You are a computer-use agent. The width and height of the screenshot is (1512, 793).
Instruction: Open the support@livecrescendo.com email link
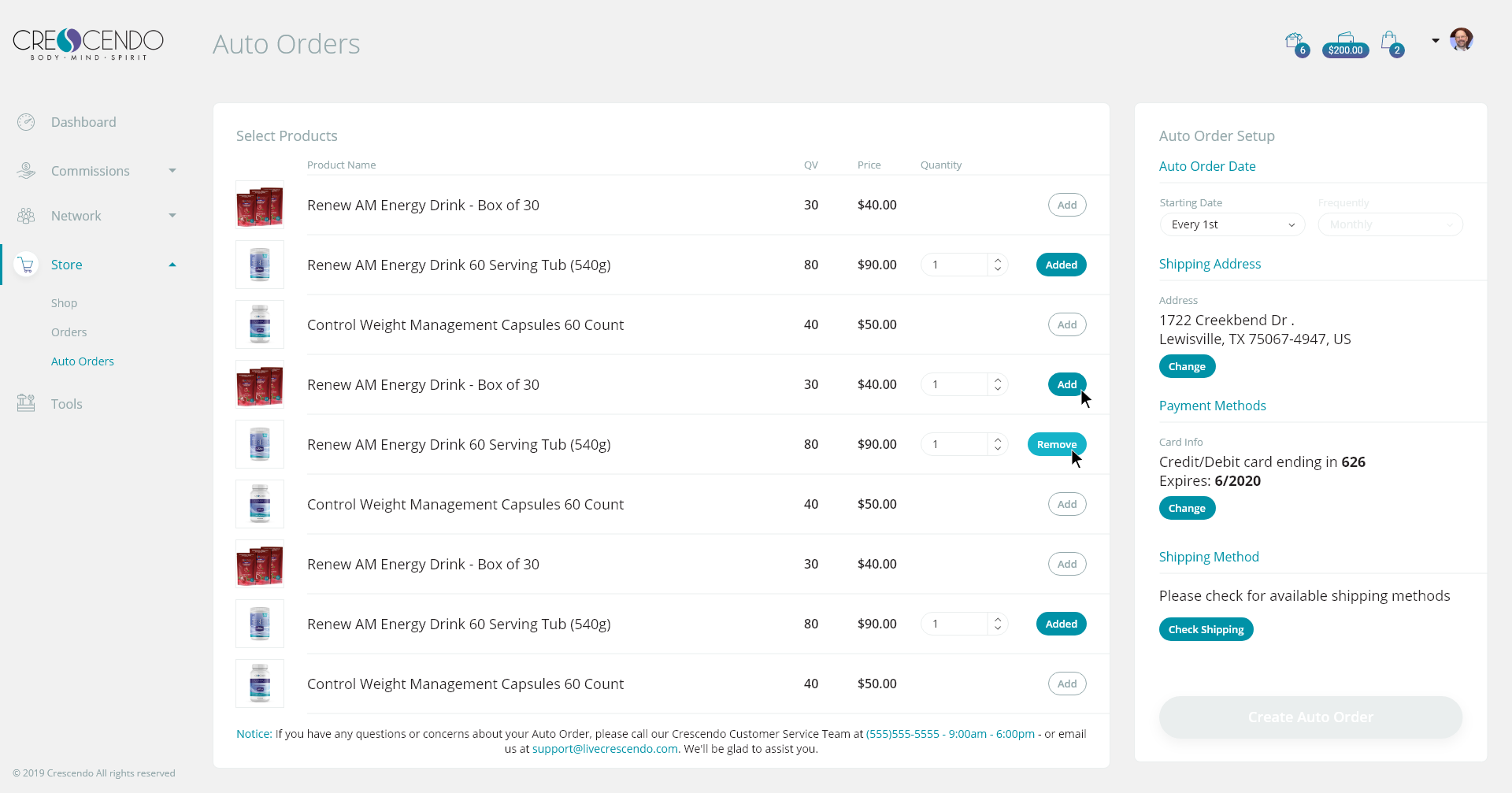click(605, 749)
